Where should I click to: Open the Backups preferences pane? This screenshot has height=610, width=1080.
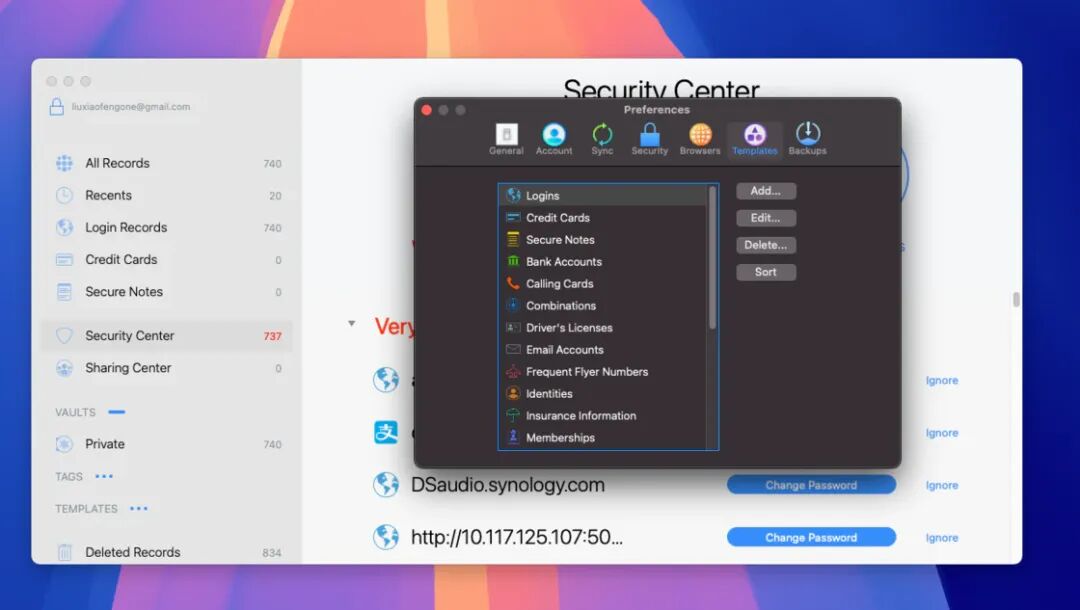[x=807, y=139]
